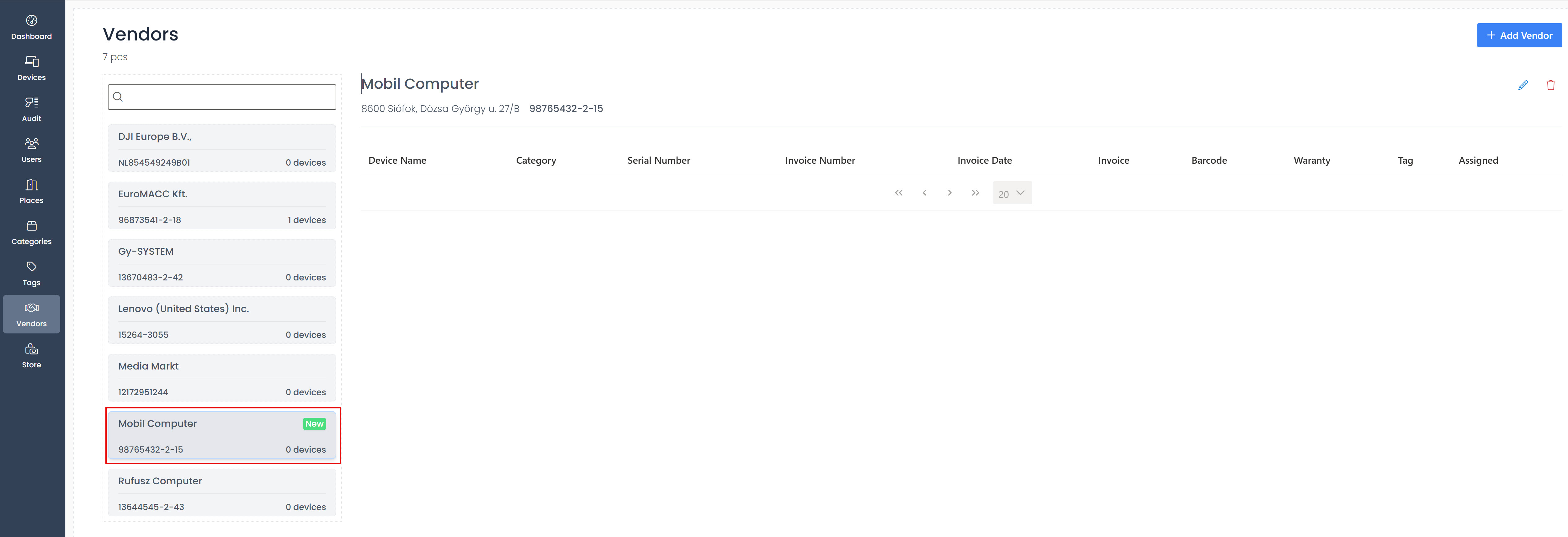Click the Add Vendor button
The height and width of the screenshot is (537, 1568).
[x=1519, y=35]
